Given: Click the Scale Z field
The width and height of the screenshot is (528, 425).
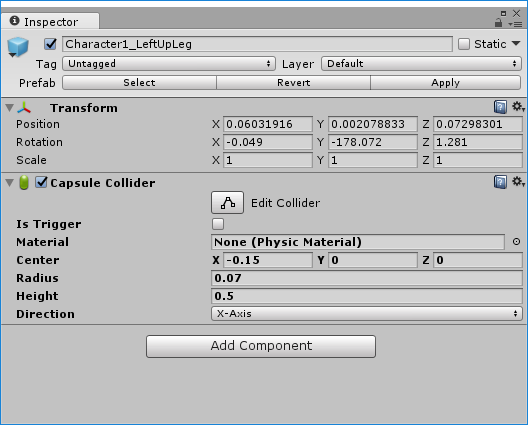Looking at the screenshot, I should (477, 160).
